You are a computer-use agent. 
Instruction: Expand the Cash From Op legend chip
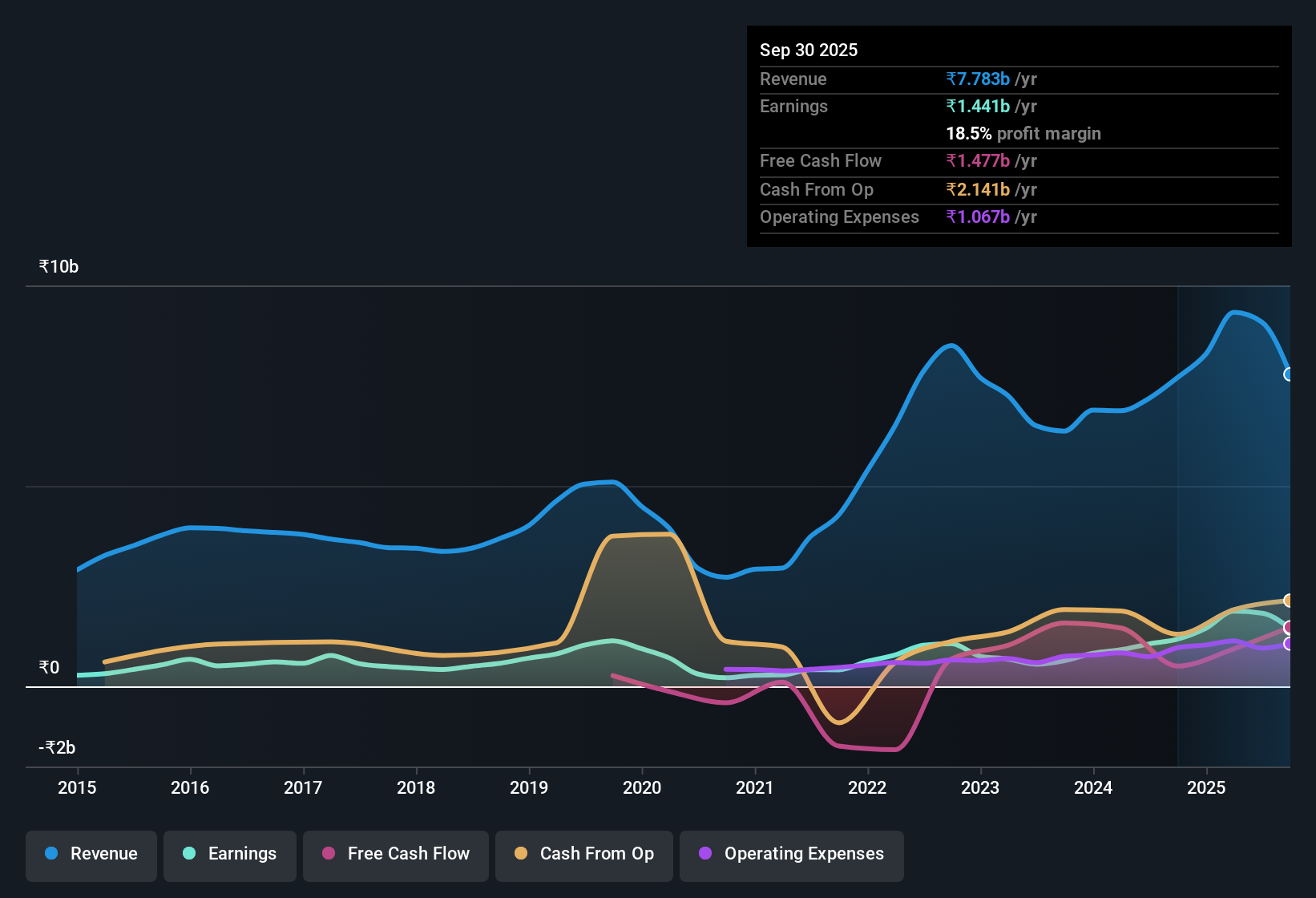pos(583,854)
